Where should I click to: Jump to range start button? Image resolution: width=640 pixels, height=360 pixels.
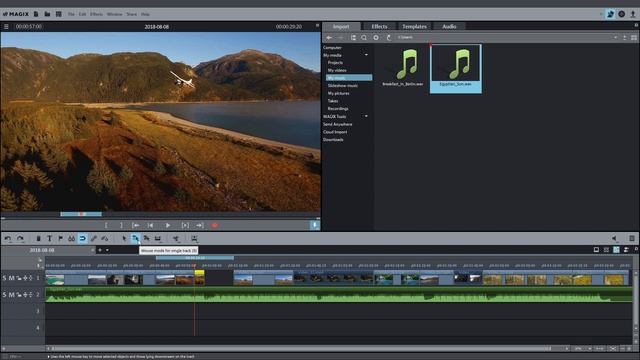[136, 225]
